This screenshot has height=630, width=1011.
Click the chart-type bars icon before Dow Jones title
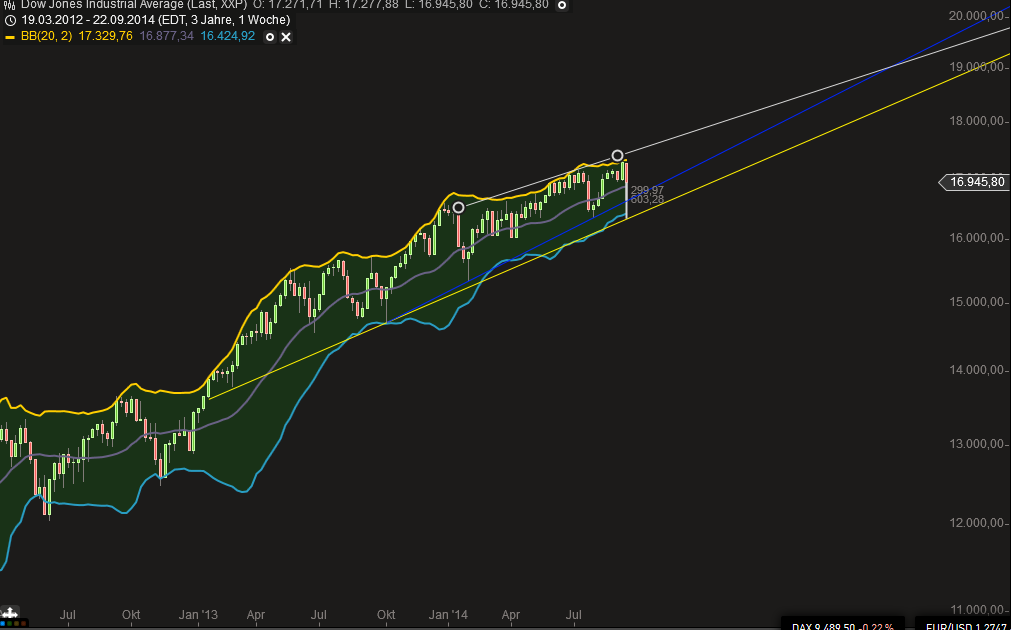pyautogui.click(x=9, y=5)
